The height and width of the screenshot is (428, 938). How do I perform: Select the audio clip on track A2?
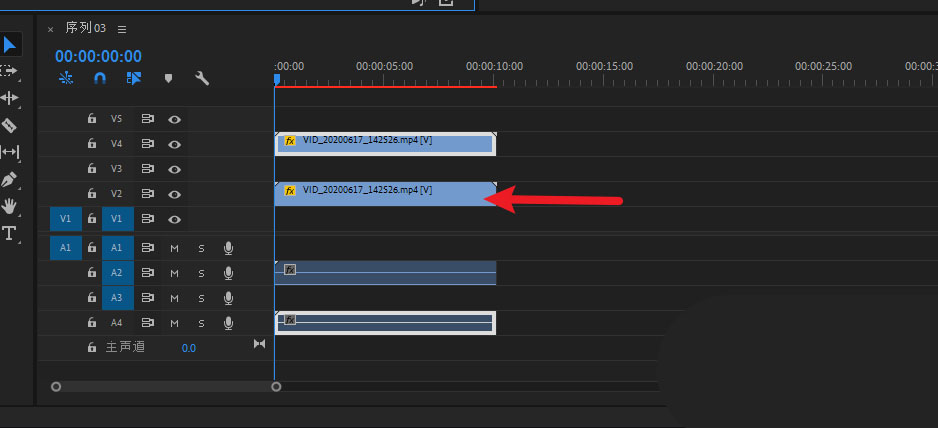(385, 273)
